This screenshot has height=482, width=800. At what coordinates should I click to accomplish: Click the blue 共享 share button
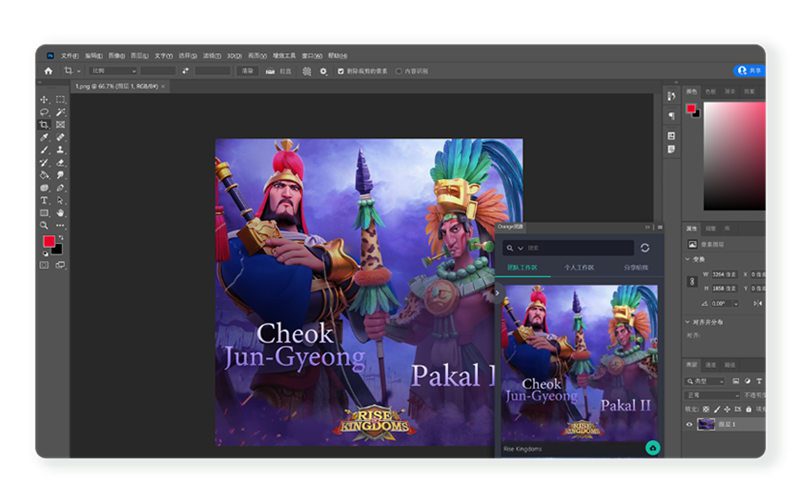(749, 71)
